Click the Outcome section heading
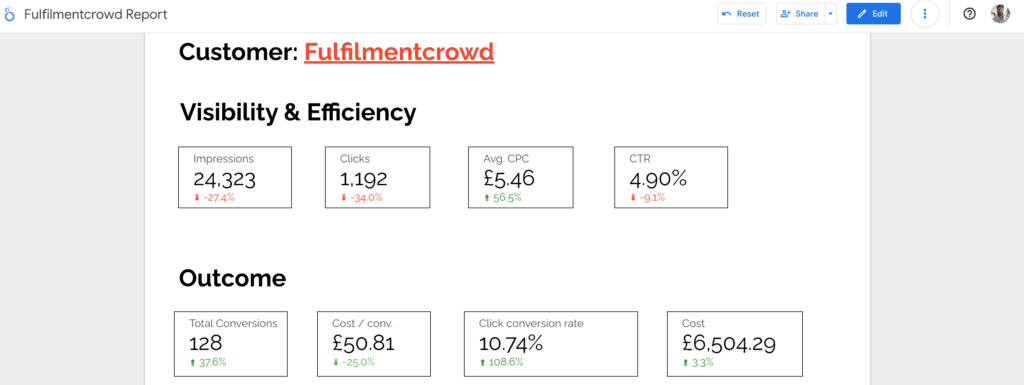This screenshot has width=1024, height=385. pyautogui.click(x=232, y=279)
